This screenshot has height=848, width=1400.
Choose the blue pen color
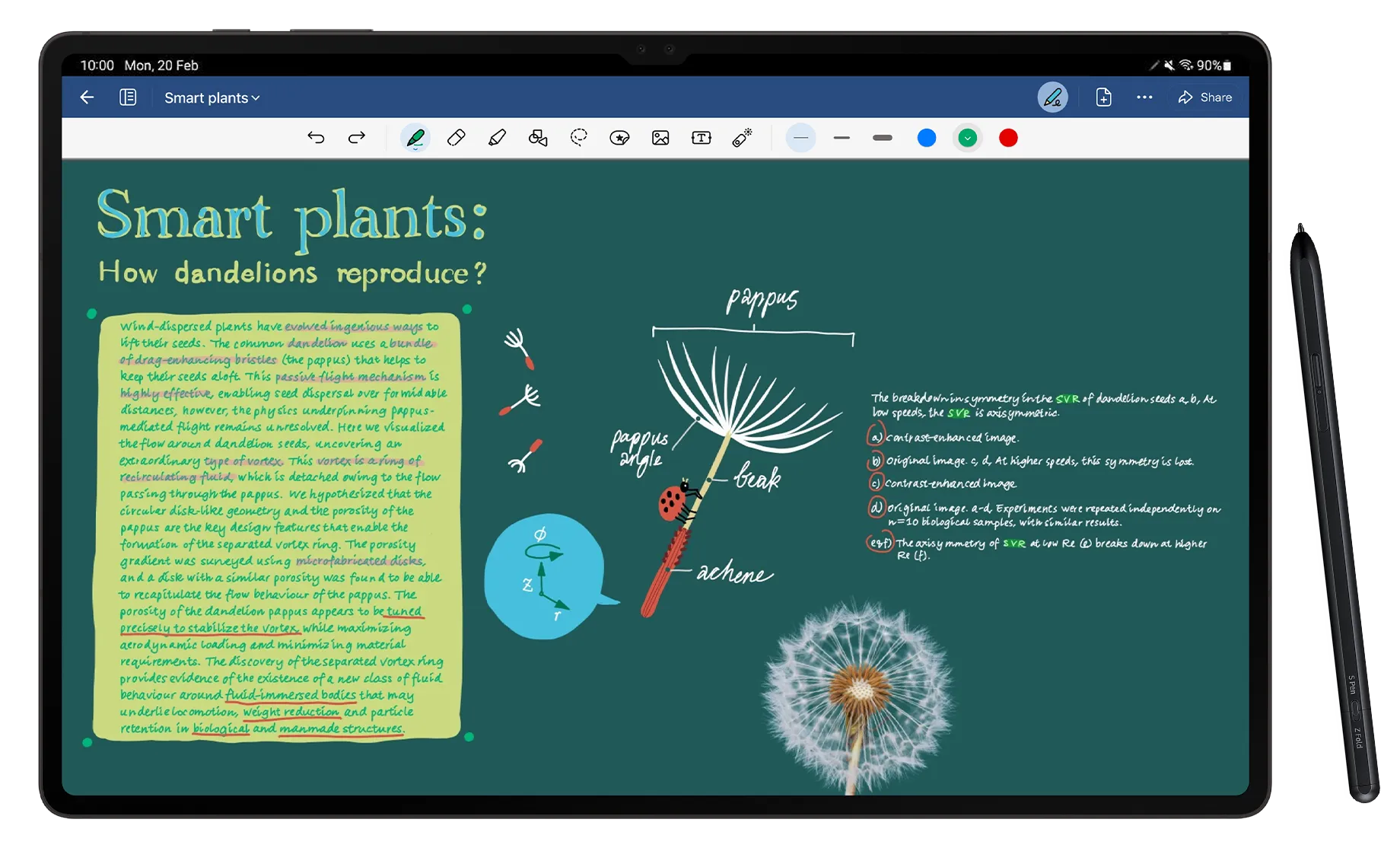(x=926, y=138)
